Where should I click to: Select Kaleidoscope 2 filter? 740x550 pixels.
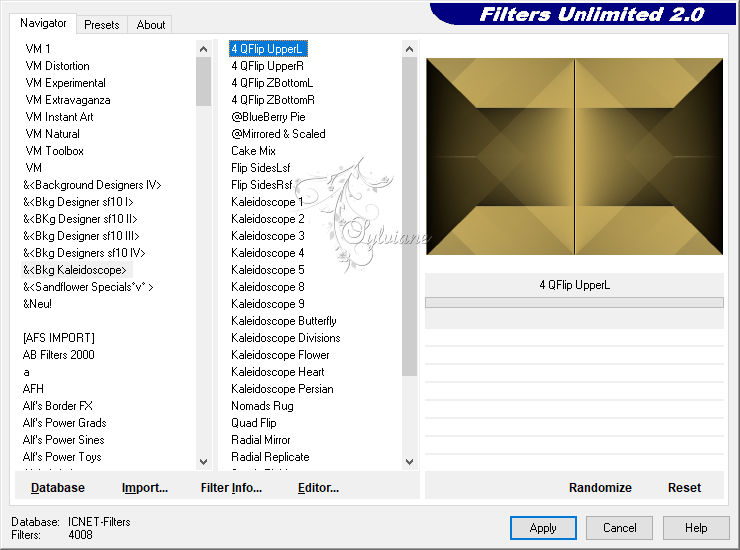[268, 219]
